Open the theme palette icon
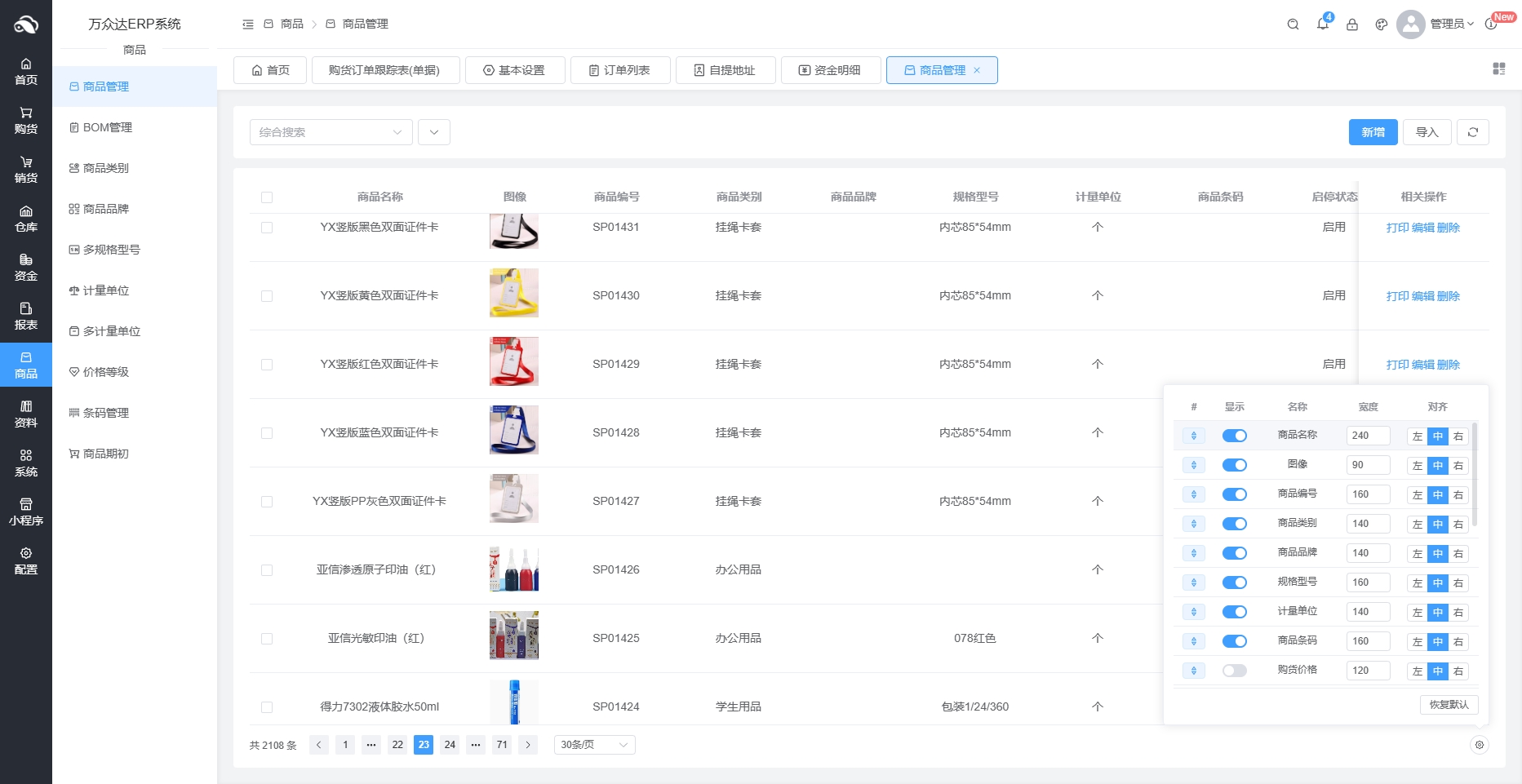The height and width of the screenshot is (784, 1522). (x=1381, y=24)
